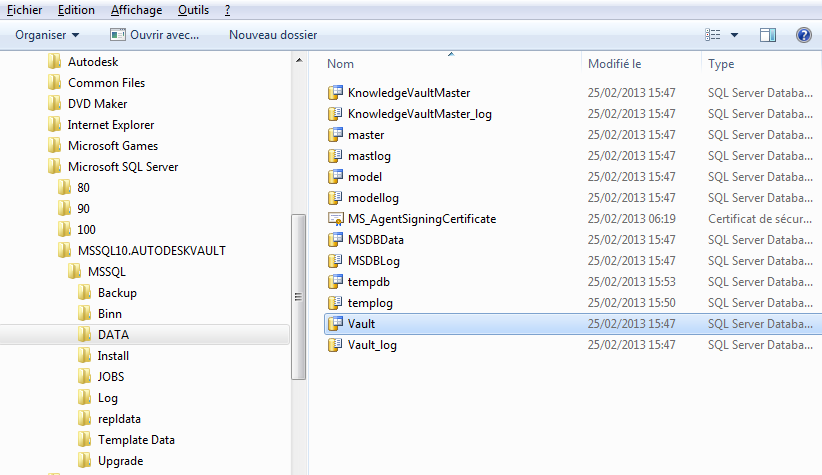This screenshot has height=475, width=822.
Task: Create a Nouveau dossier
Action: pyautogui.click(x=273, y=35)
